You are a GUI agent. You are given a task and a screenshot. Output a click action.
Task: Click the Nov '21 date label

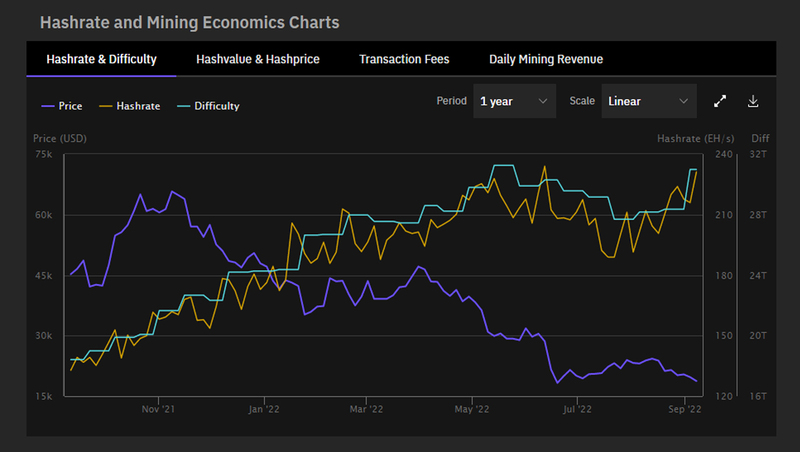[x=158, y=409]
